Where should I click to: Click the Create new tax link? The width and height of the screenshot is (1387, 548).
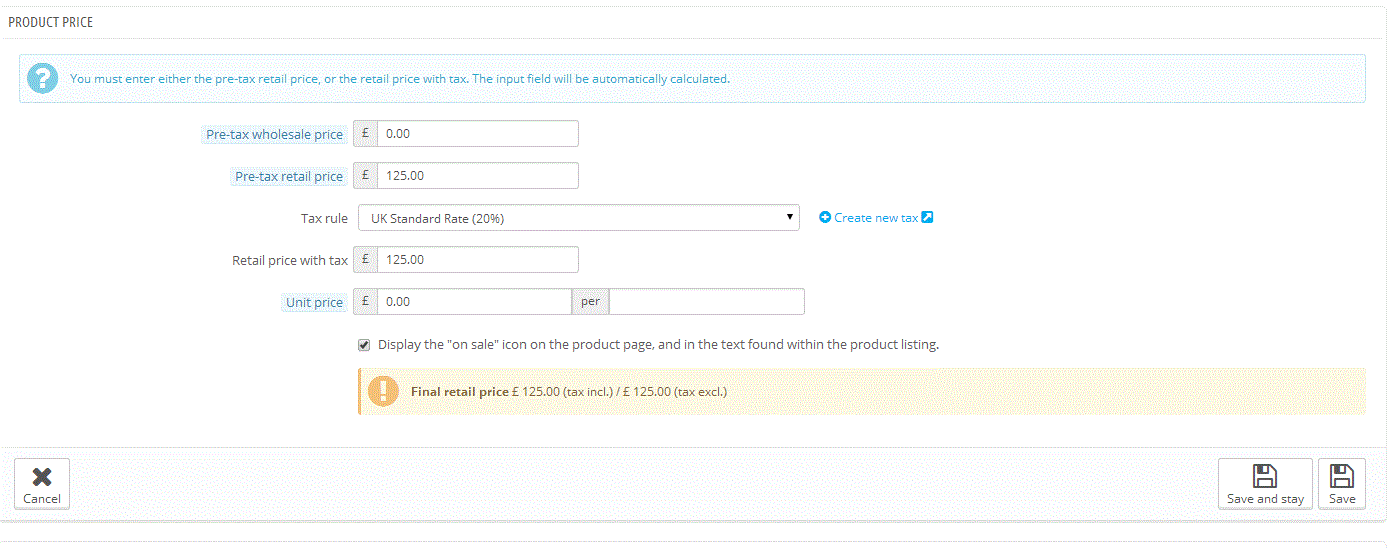(x=875, y=217)
